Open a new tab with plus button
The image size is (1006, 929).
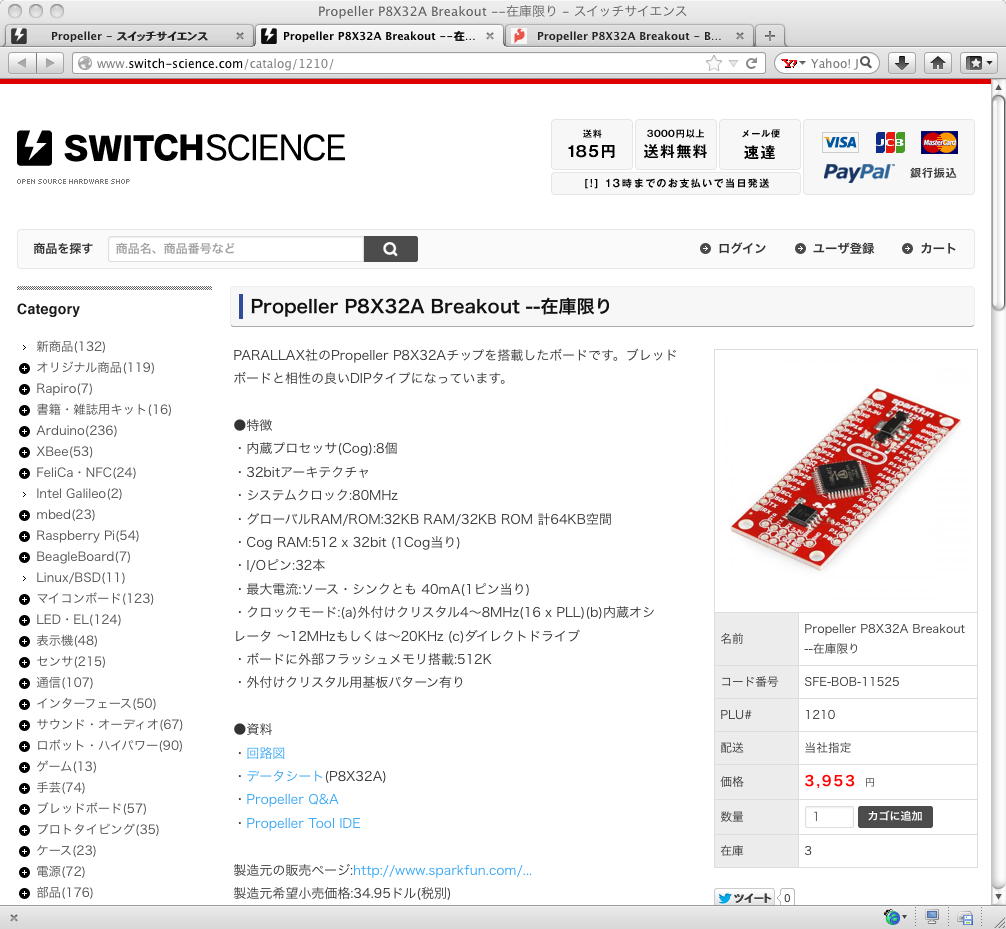(770, 36)
